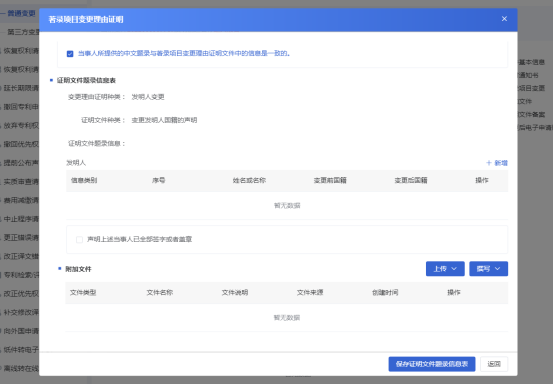Uncheck the 中文题录一致 confirmation checkbox
The width and height of the screenshot is (554, 385).
coord(70,54)
